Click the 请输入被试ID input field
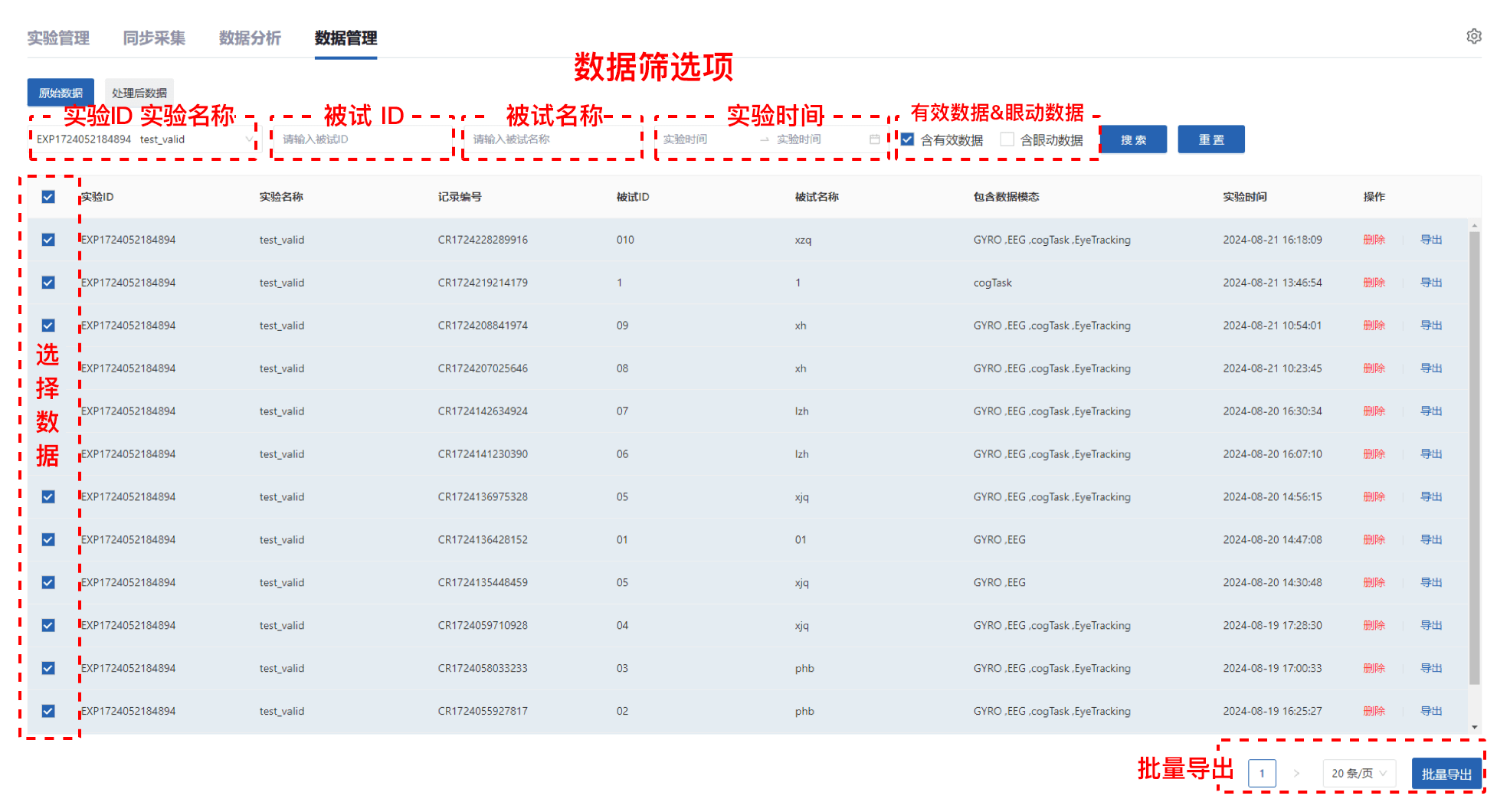This screenshot has width=1497, height=812. pos(362,139)
